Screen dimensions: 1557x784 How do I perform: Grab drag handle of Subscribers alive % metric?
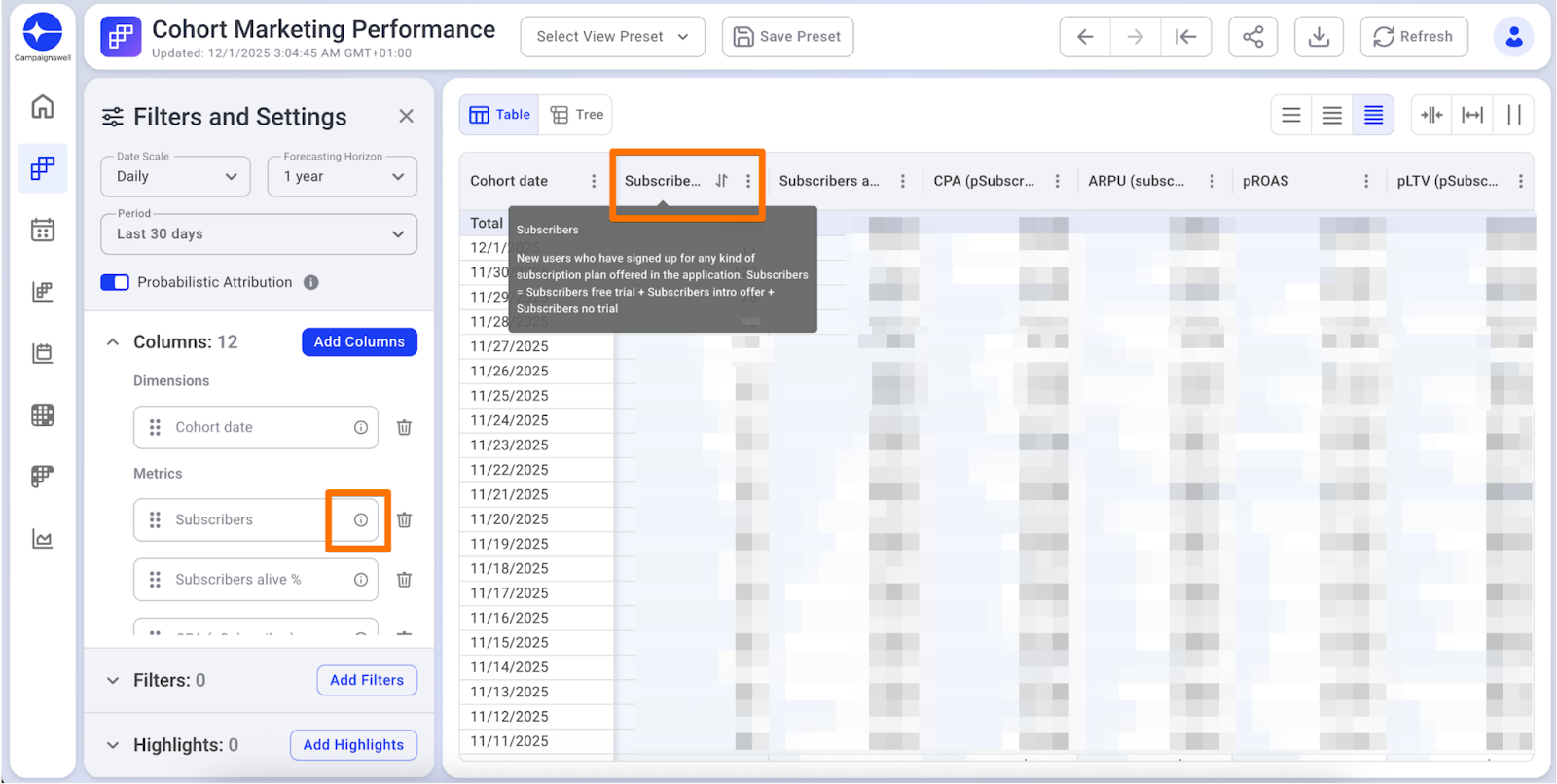tap(155, 580)
